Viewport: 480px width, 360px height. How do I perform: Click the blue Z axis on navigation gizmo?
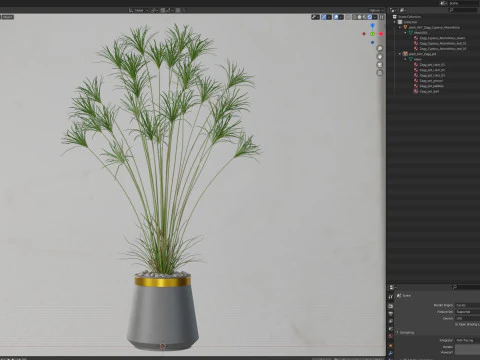point(372,25)
